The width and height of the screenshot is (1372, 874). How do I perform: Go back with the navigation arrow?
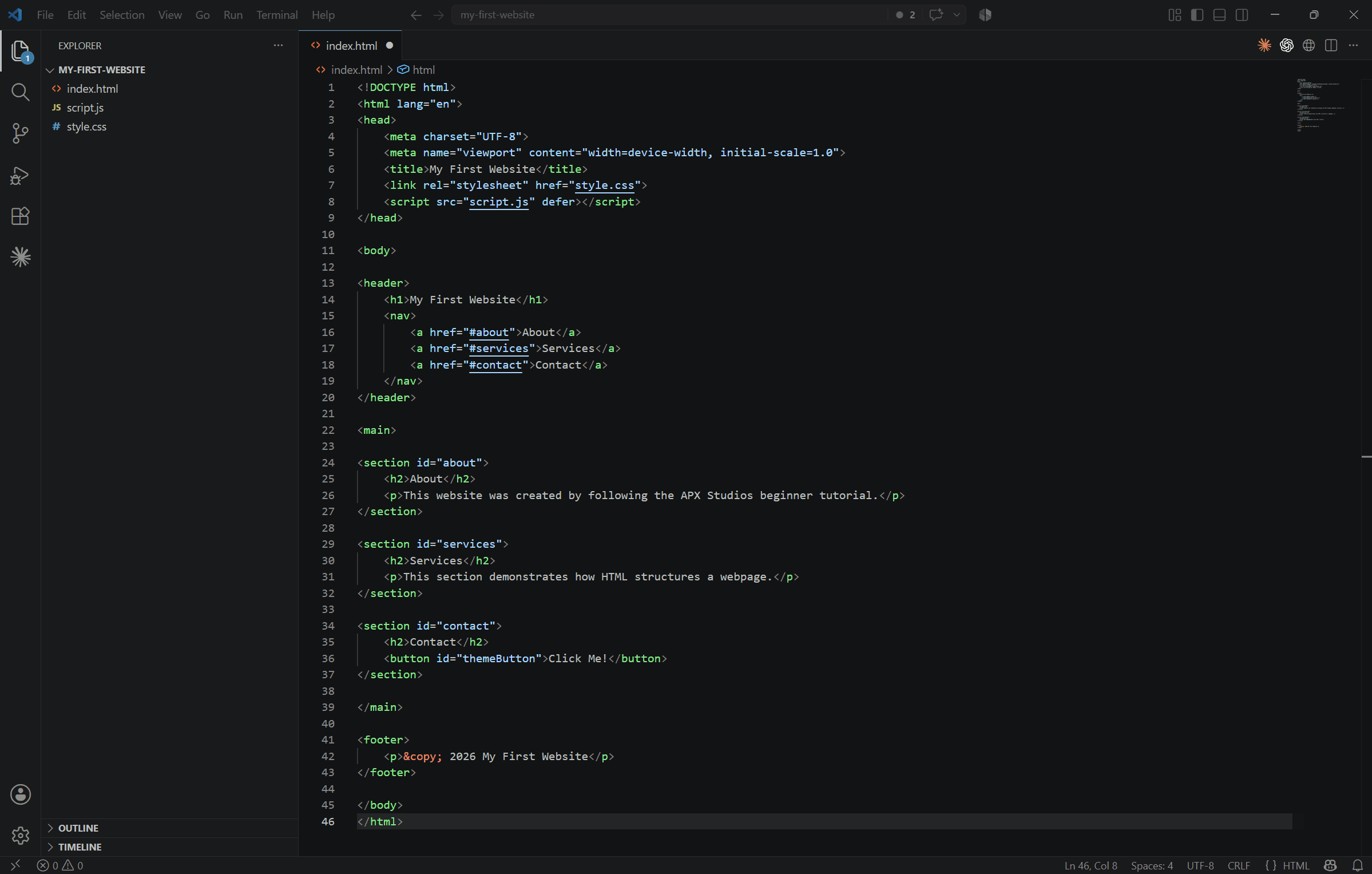pyautogui.click(x=416, y=15)
